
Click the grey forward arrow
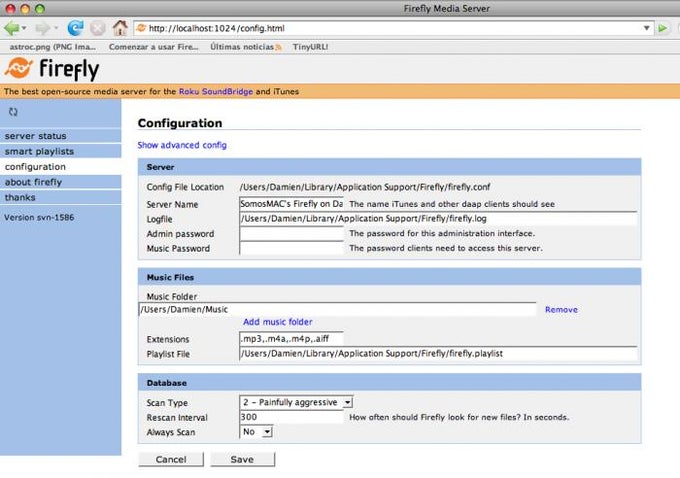pyautogui.click(x=42, y=28)
